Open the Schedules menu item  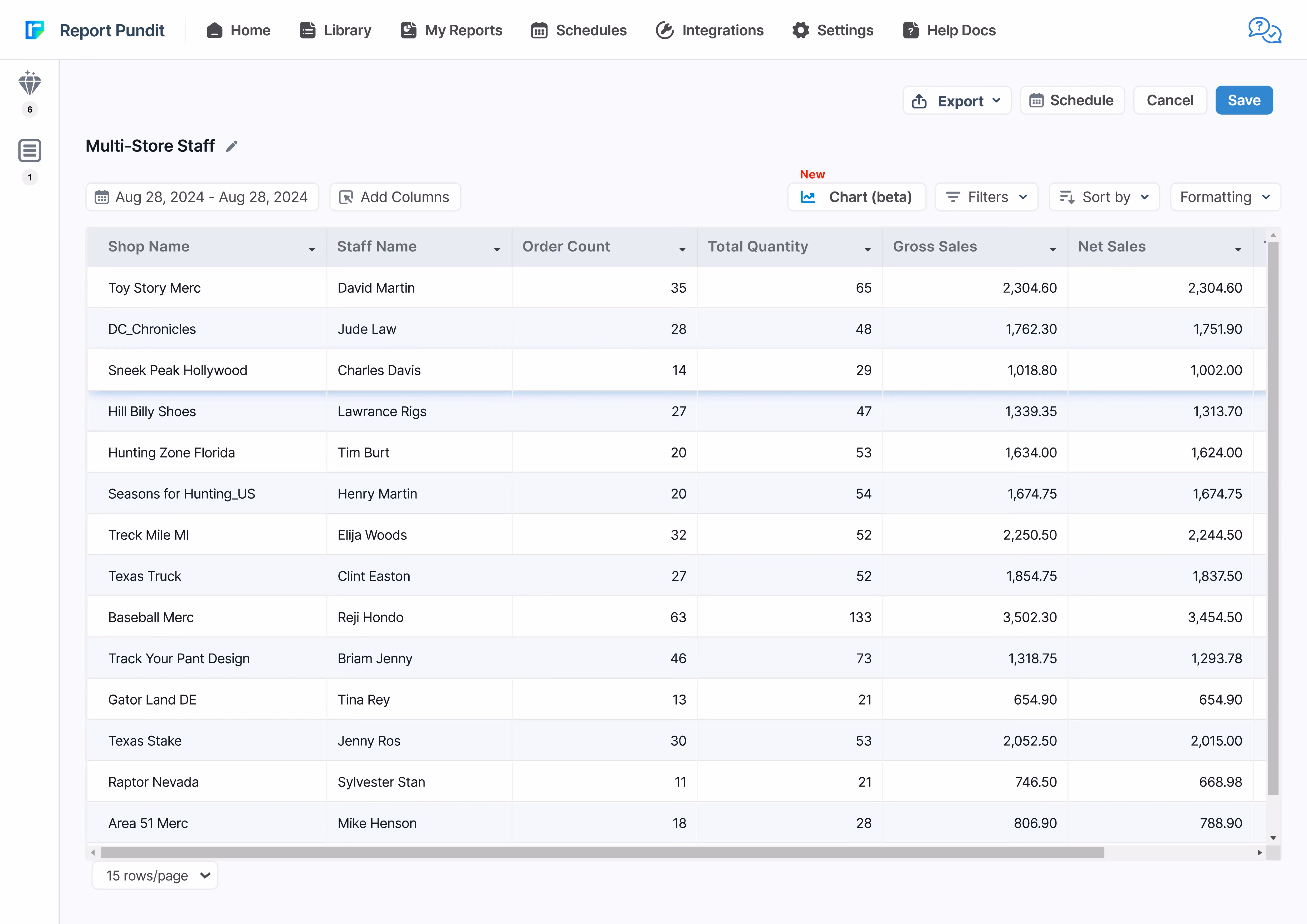pos(579,30)
